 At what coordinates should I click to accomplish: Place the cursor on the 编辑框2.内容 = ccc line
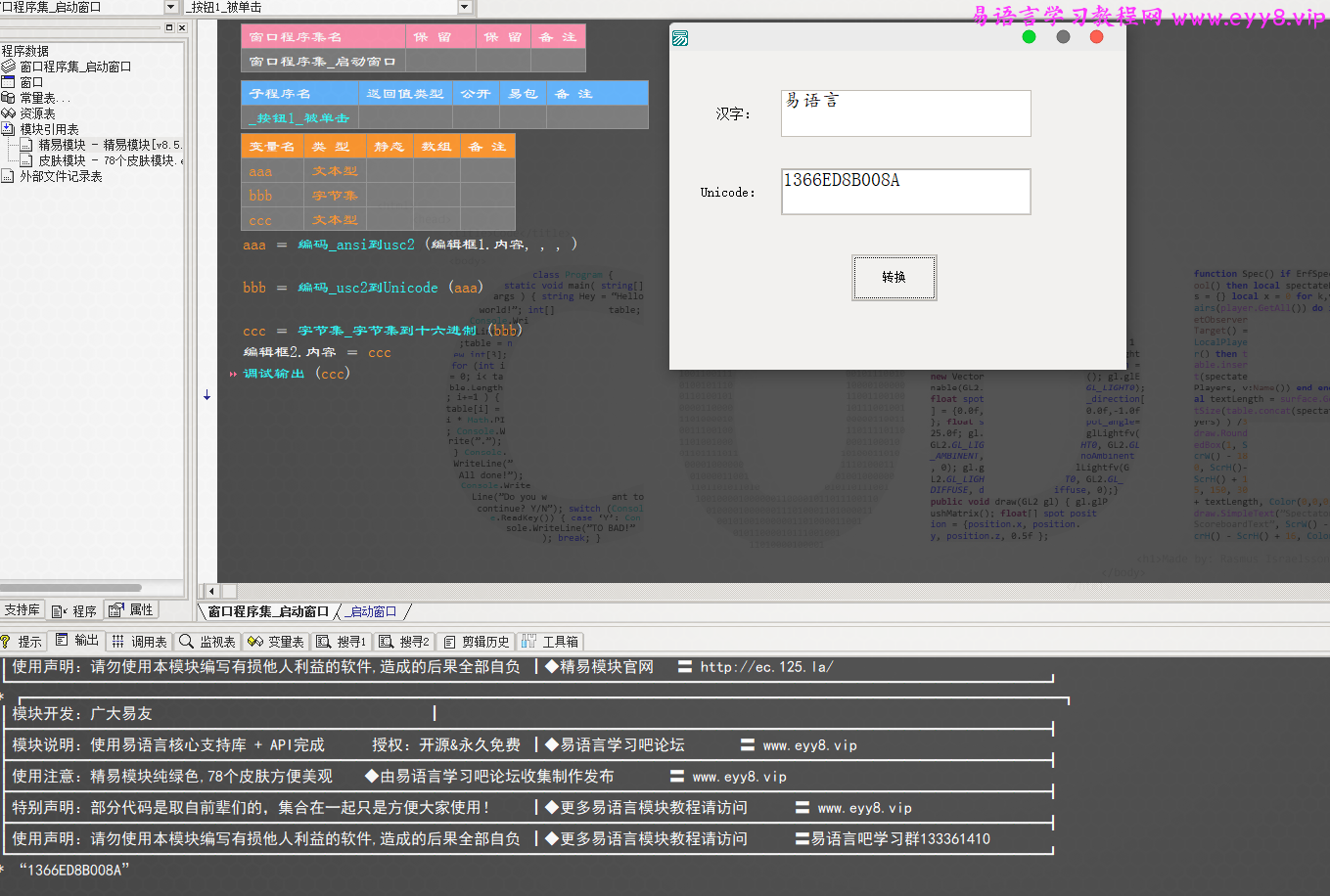317,352
